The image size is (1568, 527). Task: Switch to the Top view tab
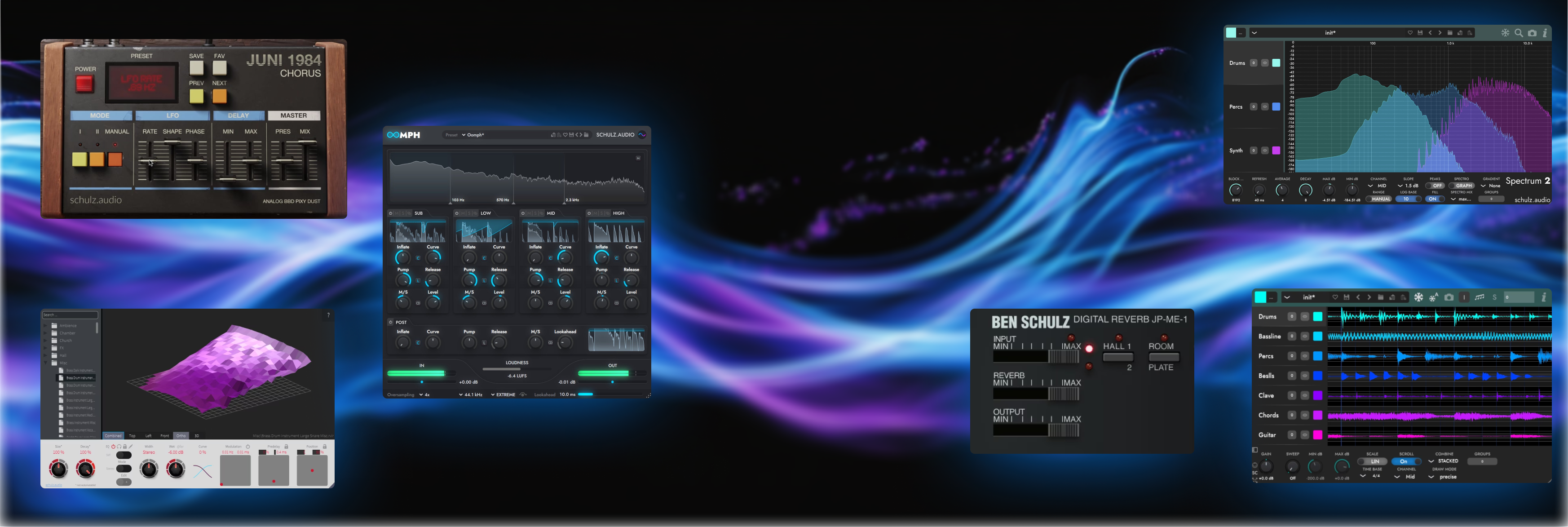pos(132,436)
